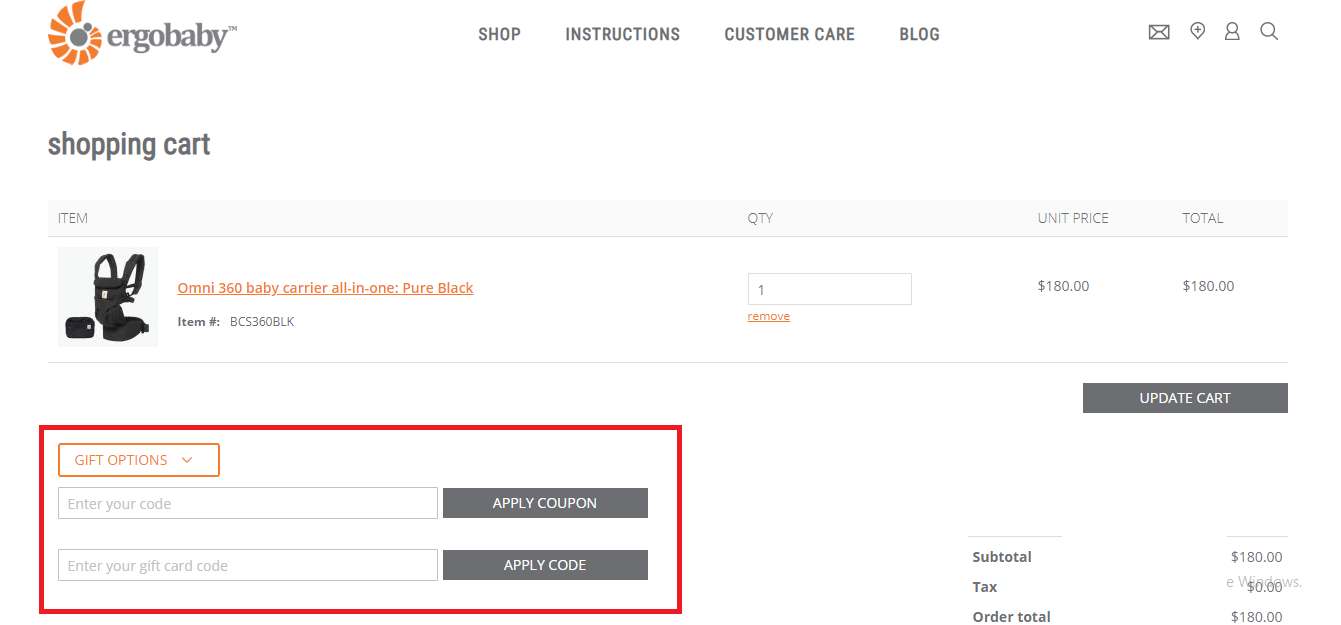Viewport: 1341px width, 625px height.
Task: Click the APPLY COUPON button
Action: coord(545,503)
